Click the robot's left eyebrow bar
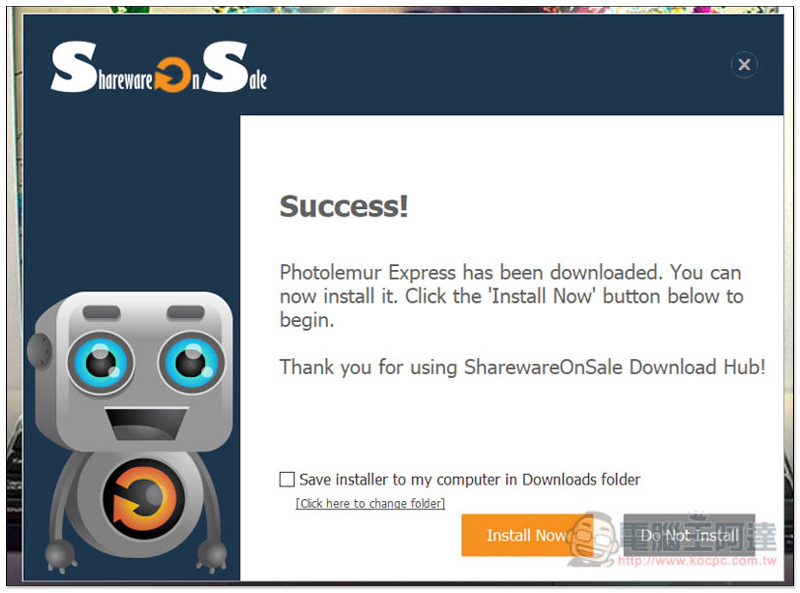 pos(102,312)
